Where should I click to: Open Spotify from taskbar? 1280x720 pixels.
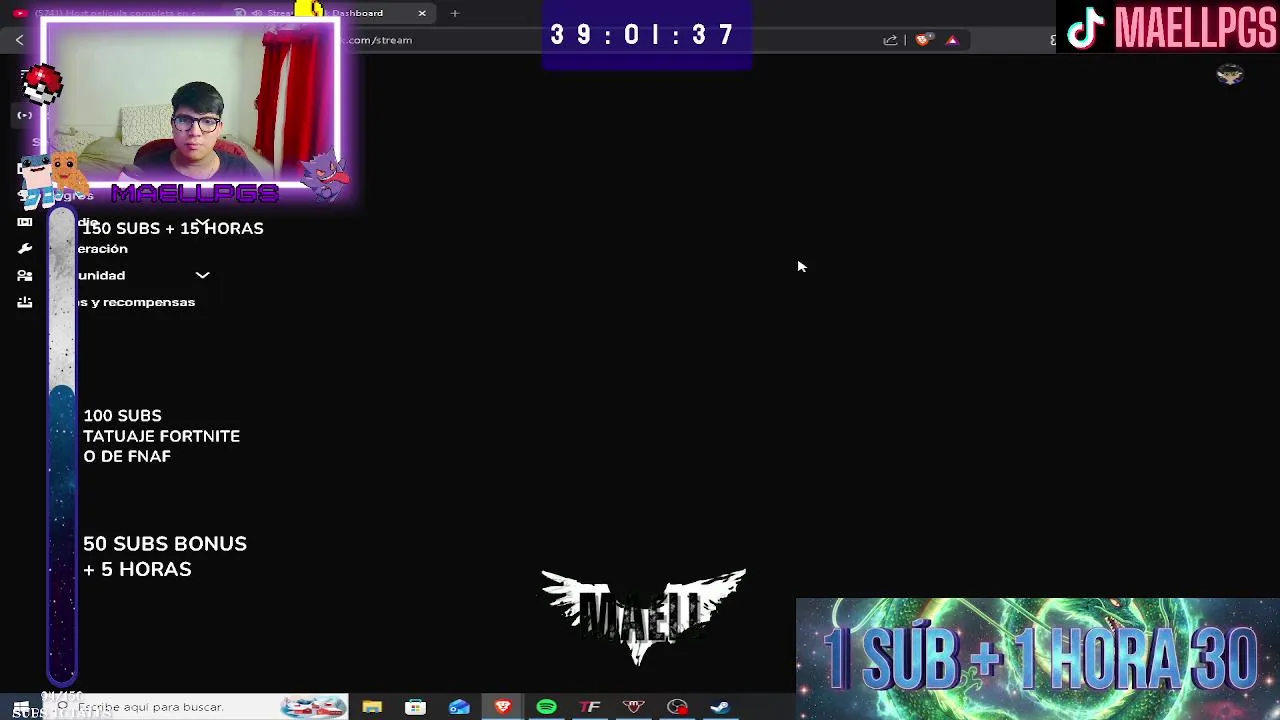[546, 707]
